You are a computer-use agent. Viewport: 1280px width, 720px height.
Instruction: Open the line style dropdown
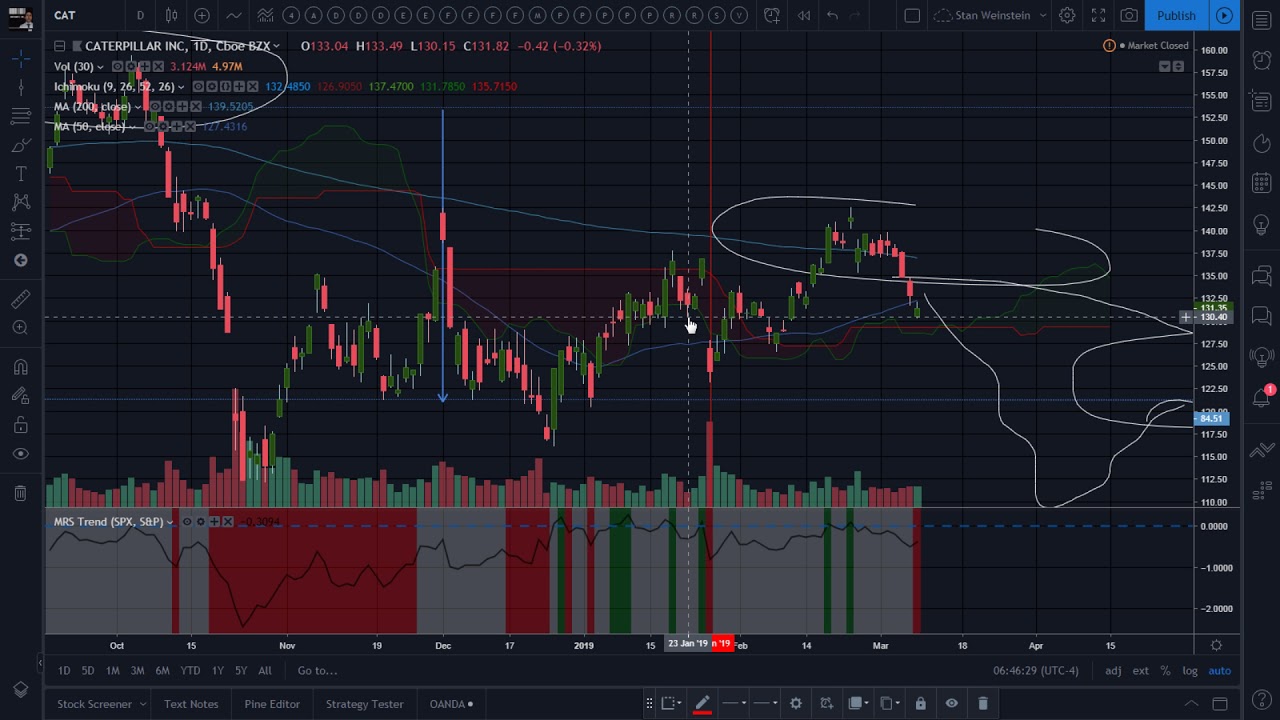point(766,704)
